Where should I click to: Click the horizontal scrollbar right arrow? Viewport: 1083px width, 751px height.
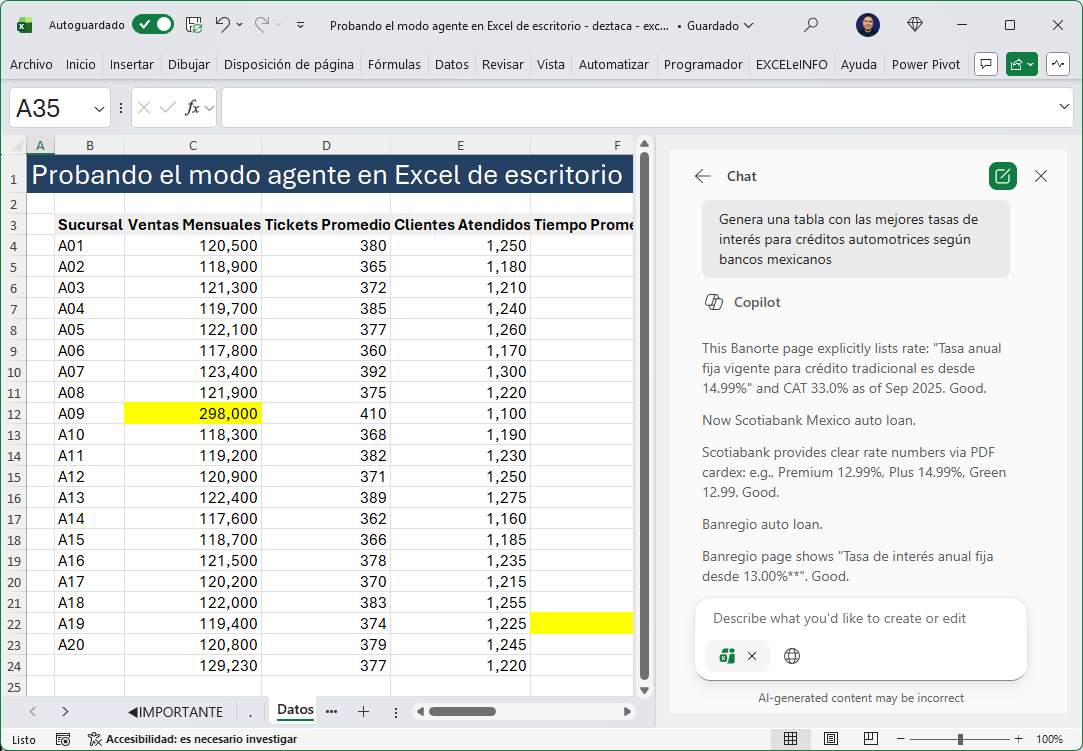[627, 712]
